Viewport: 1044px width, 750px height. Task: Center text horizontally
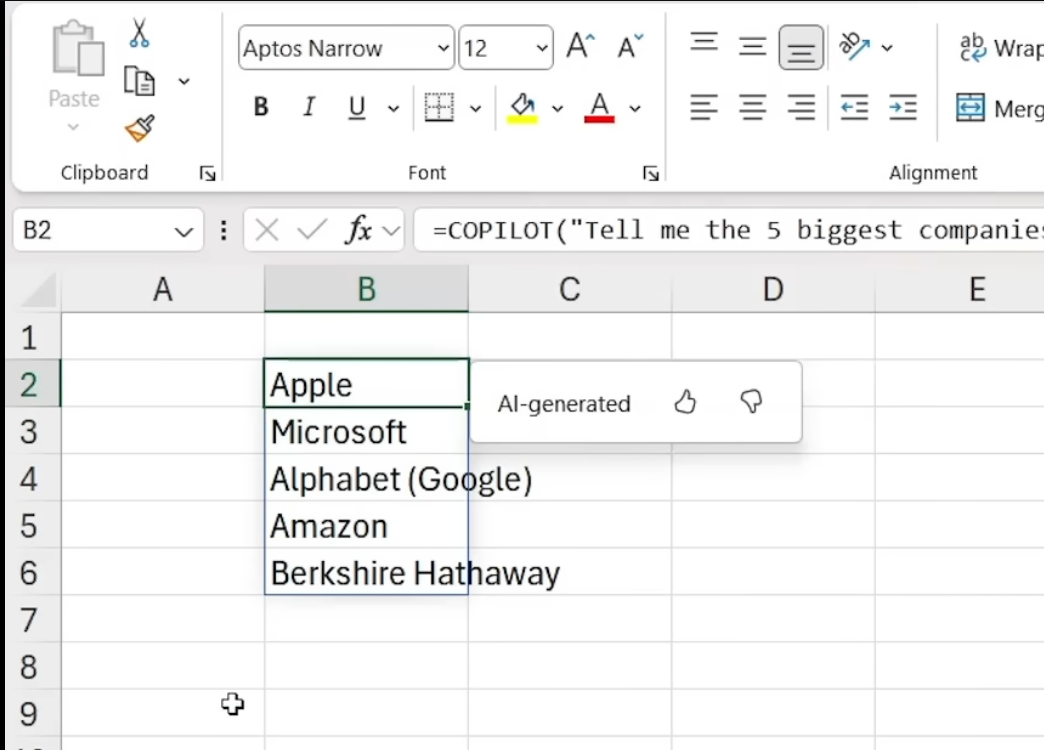click(x=752, y=107)
